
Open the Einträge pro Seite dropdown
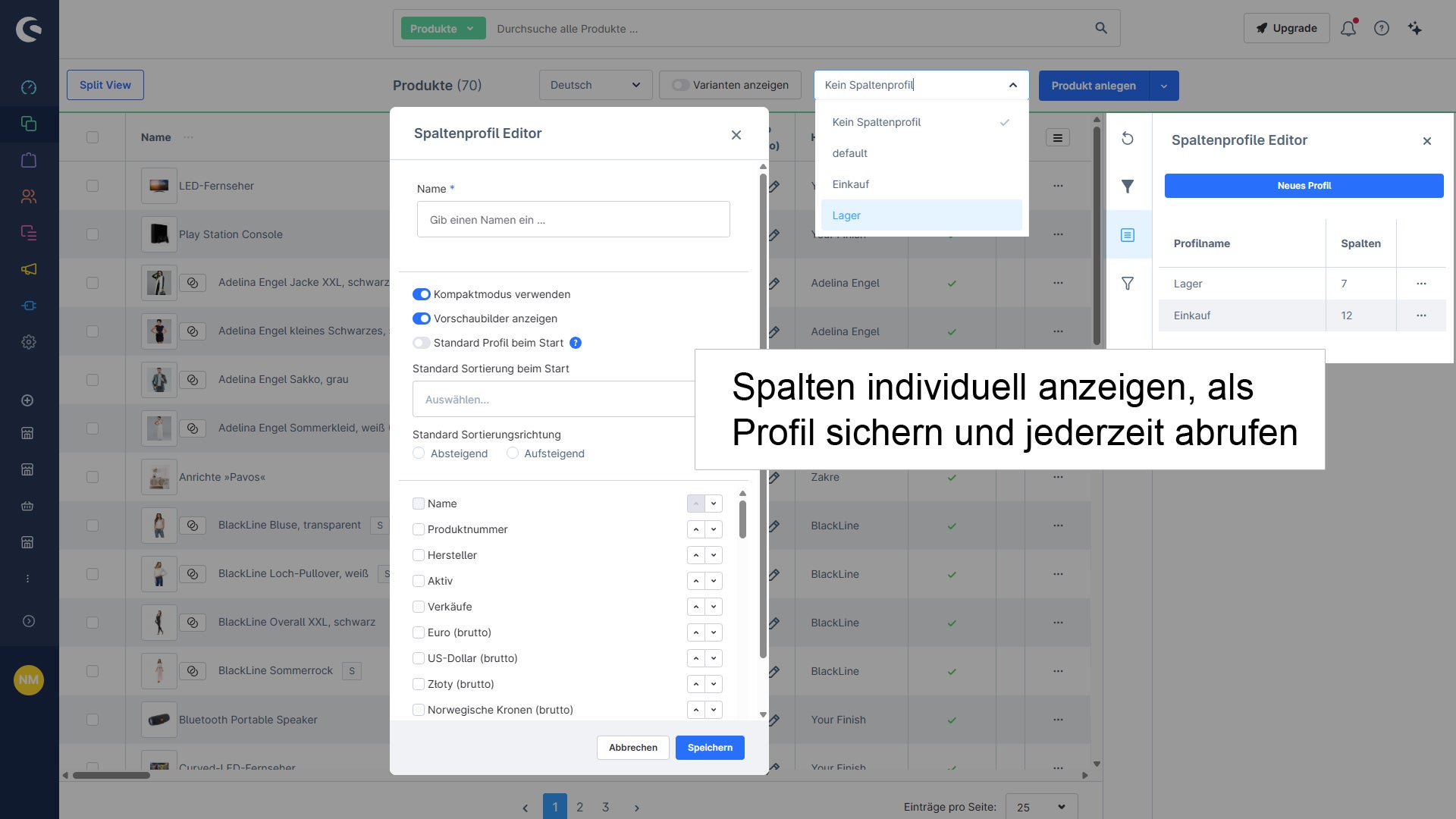[1041, 807]
